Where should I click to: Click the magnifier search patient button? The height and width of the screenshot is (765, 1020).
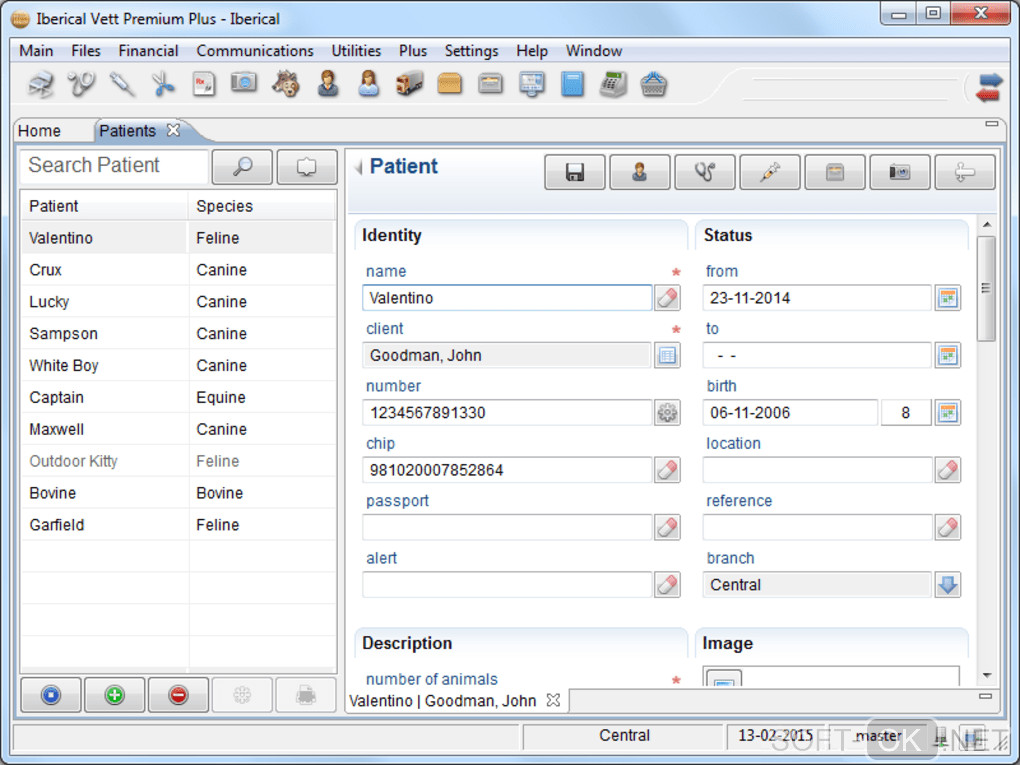pos(242,167)
